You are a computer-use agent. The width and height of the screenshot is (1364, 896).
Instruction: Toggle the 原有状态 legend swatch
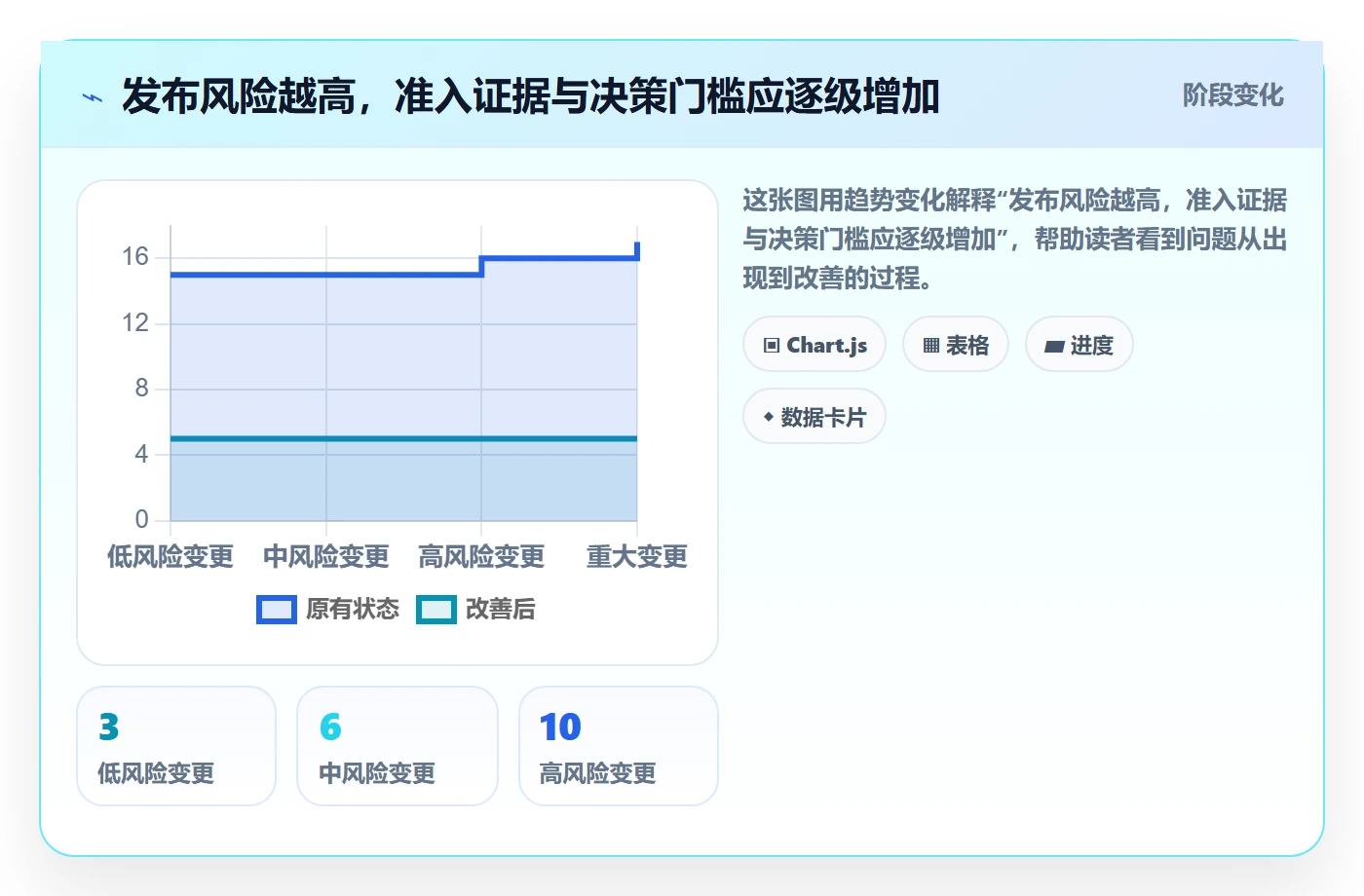click(277, 610)
